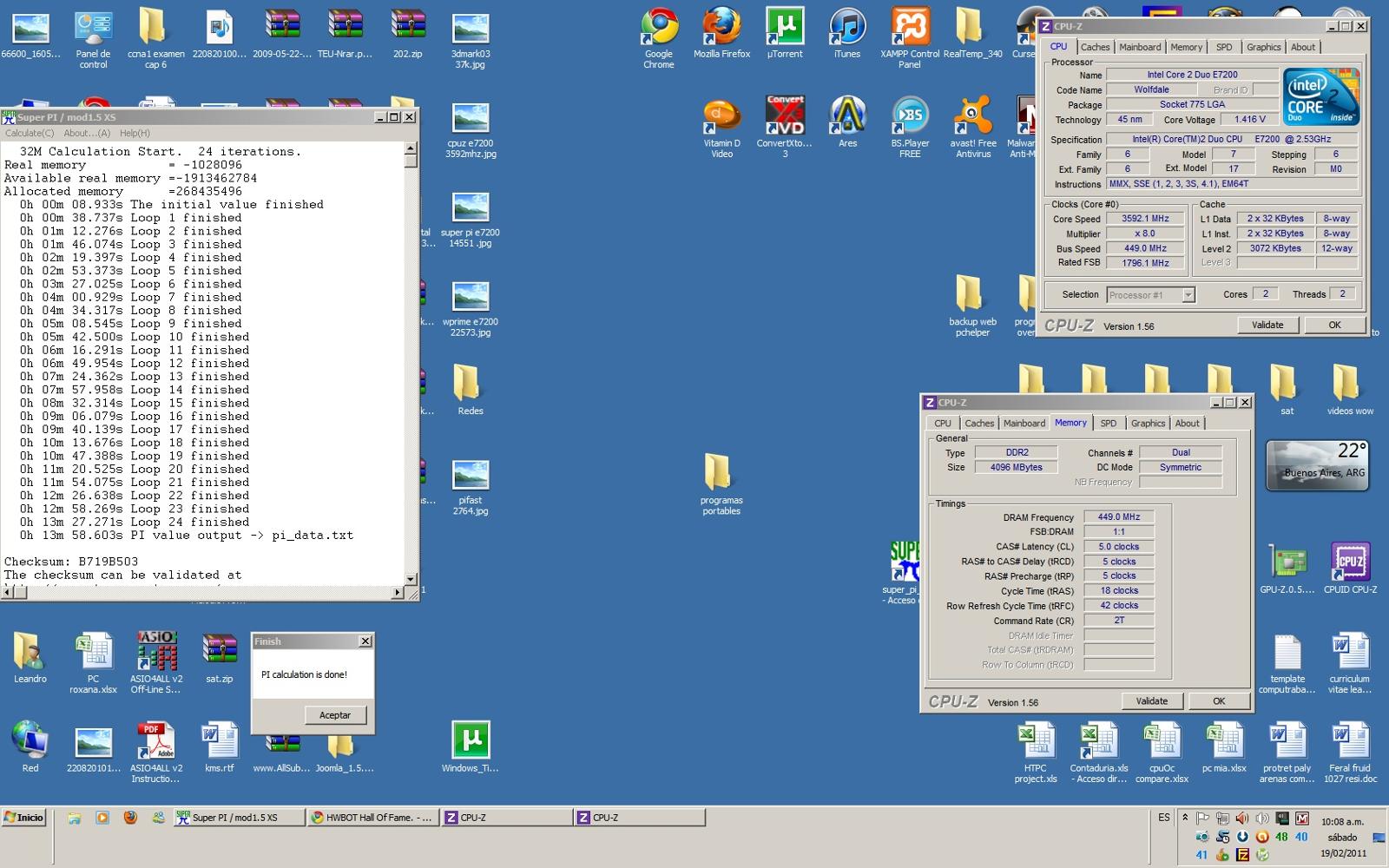Switch to HWBOT Hall Of Fame taskbar button

pyautogui.click(x=372, y=818)
